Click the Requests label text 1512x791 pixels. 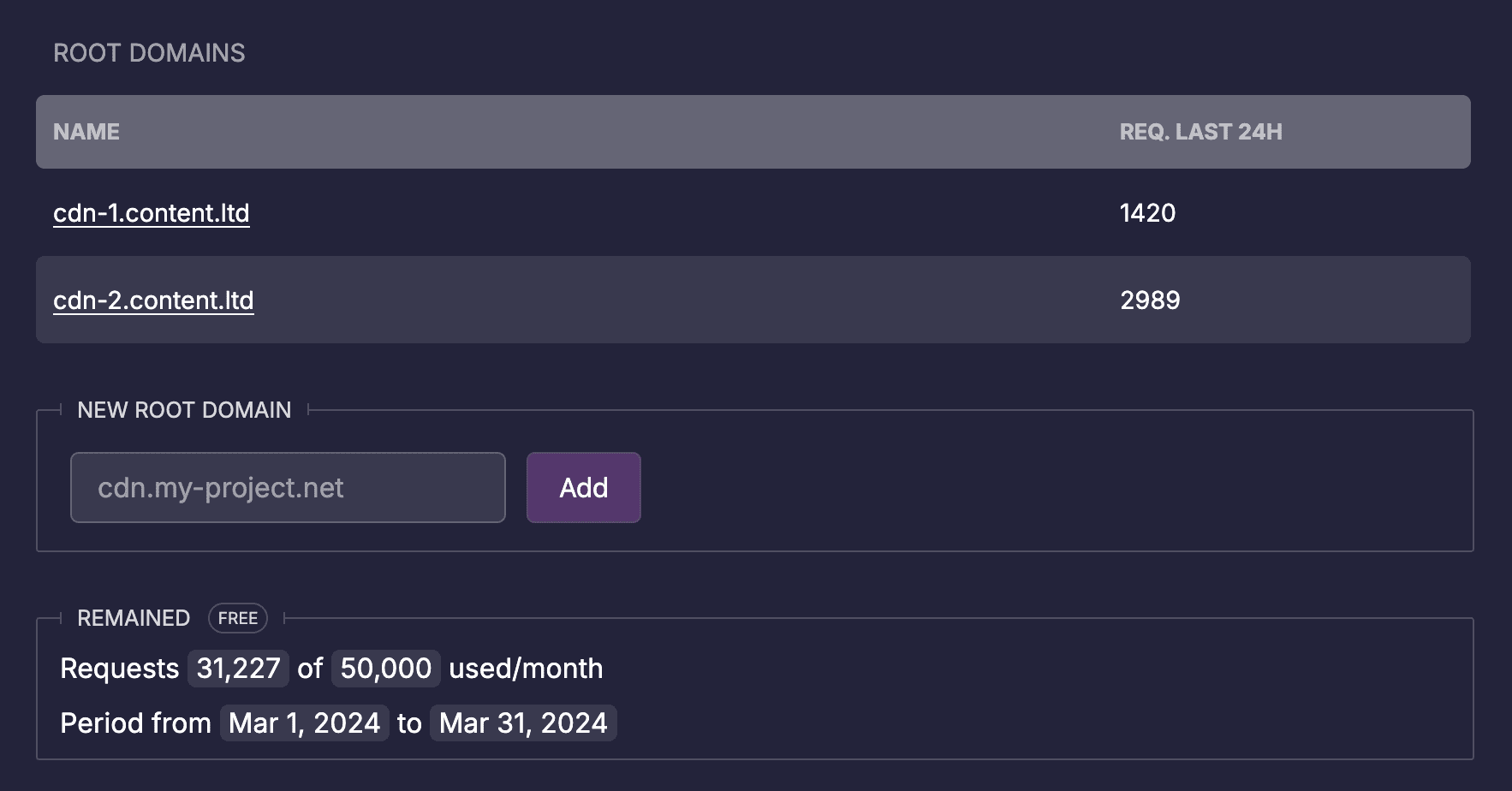point(119,669)
